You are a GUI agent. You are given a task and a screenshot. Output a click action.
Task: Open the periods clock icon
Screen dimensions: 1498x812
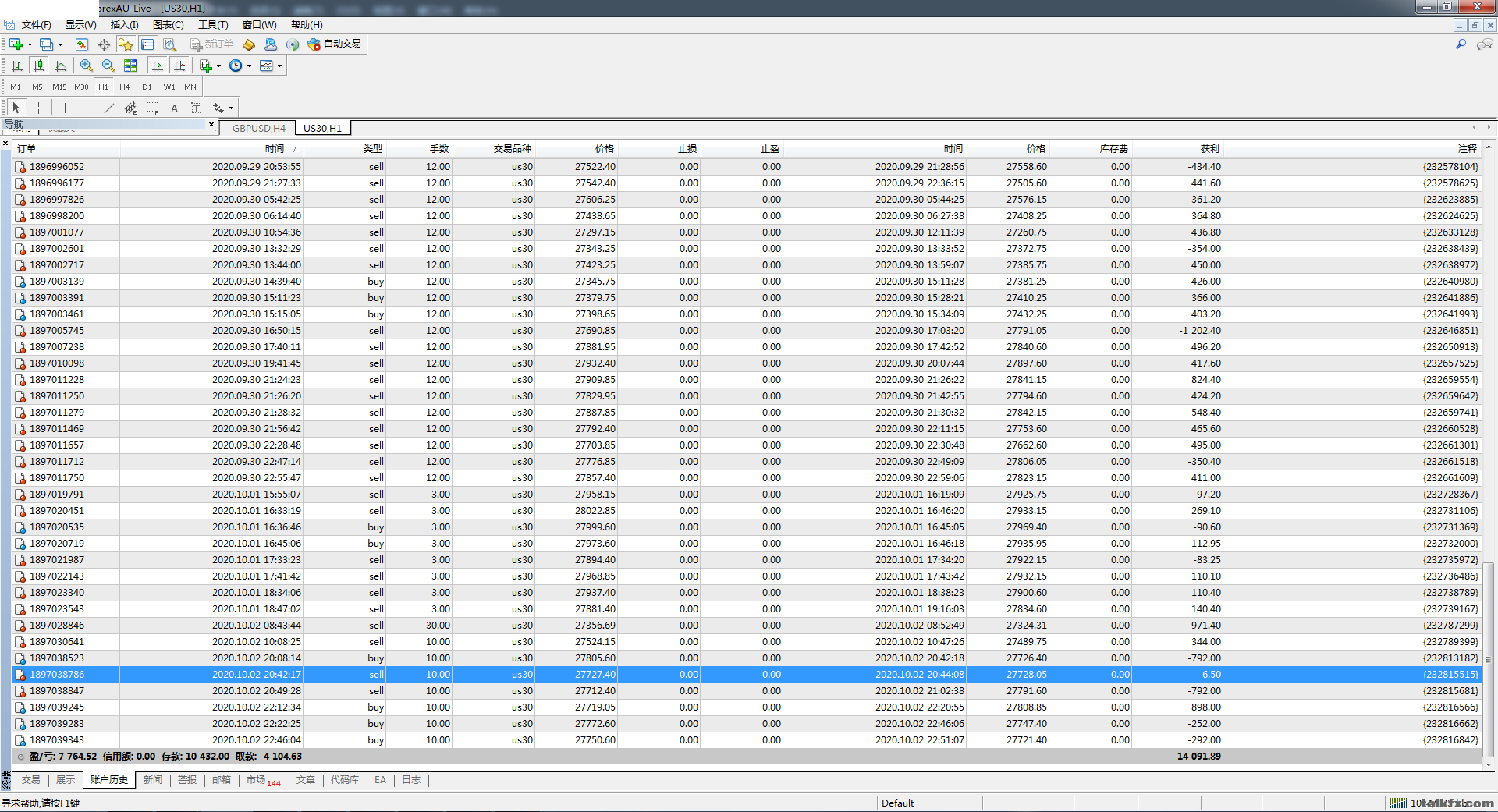(236, 66)
